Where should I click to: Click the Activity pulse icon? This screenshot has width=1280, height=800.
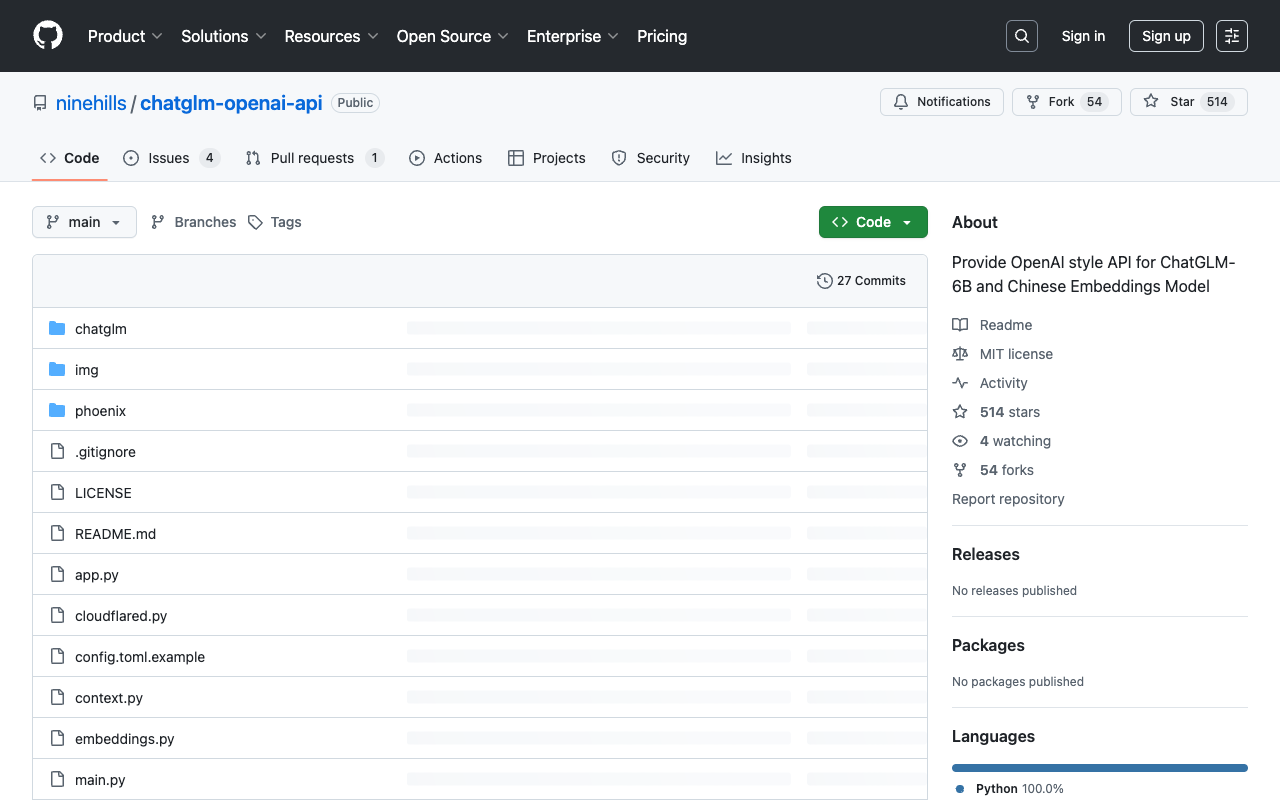pyautogui.click(x=960, y=383)
